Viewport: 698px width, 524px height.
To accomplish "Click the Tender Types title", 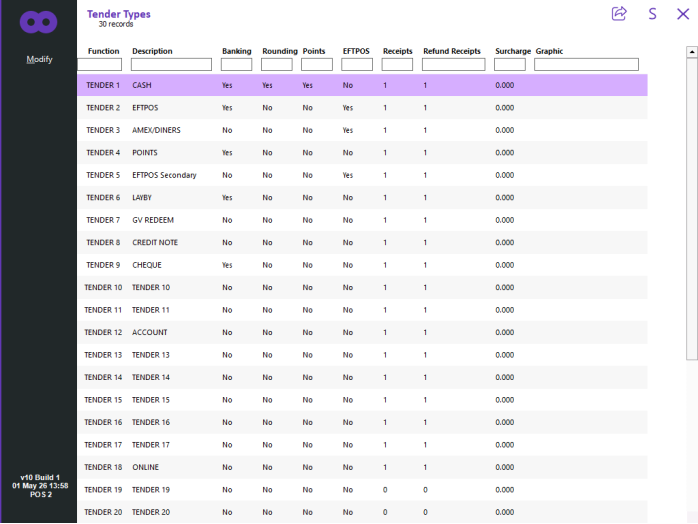I will point(118,14).
